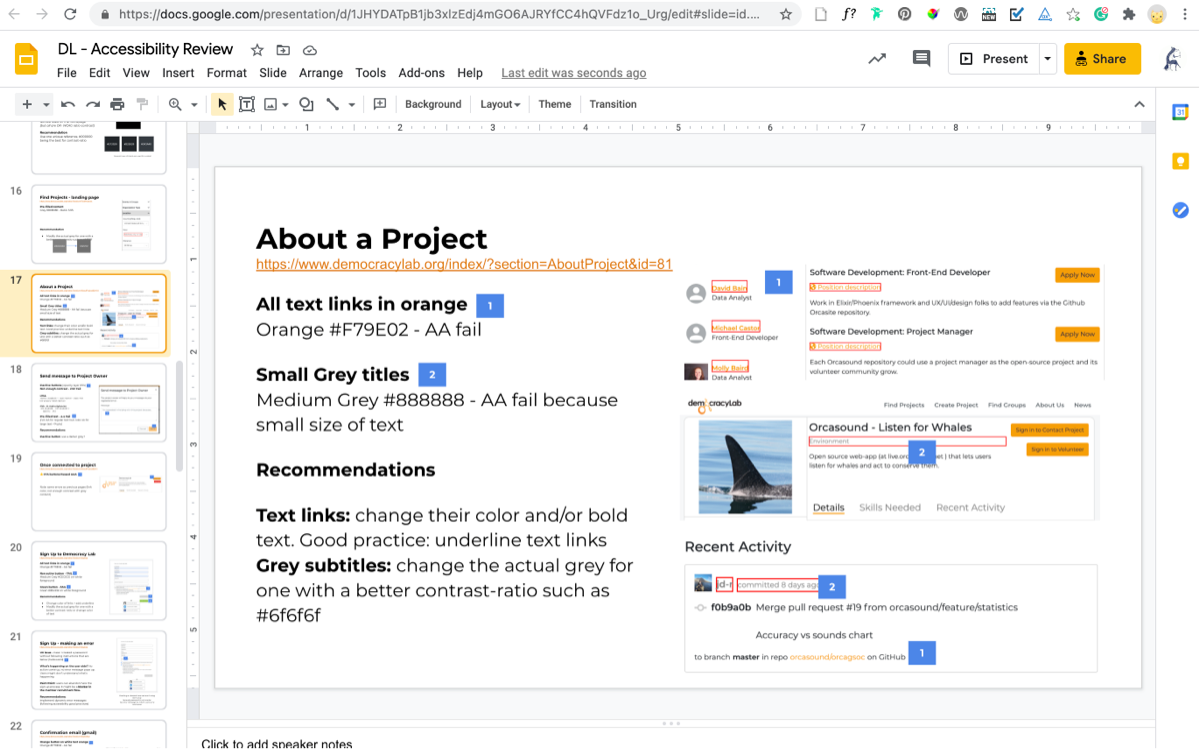Click the 'About a Project' slide title
Viewport: 1200px width, 749px height.
(371, 238)
